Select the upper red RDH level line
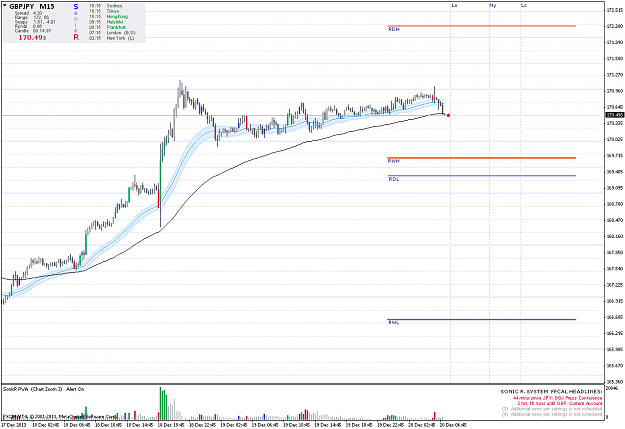 tap(482, 26)
